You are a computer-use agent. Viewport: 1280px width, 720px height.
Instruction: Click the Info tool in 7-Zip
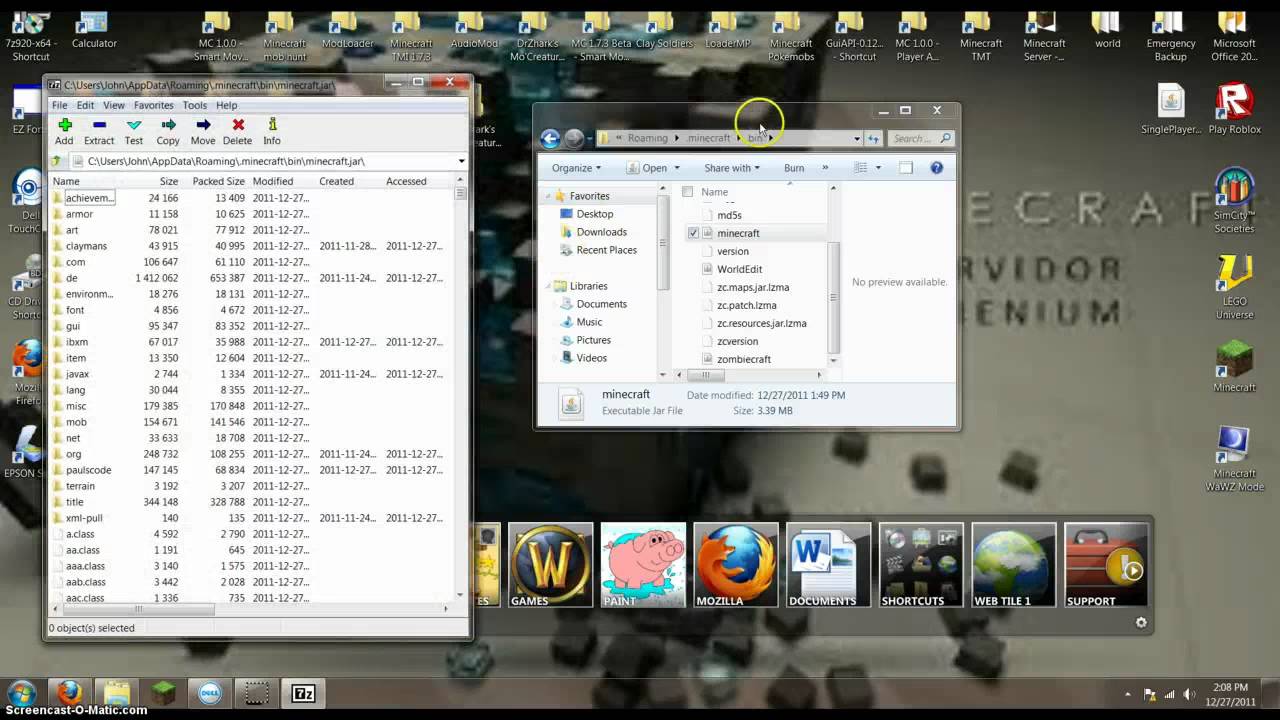point(272,131)
